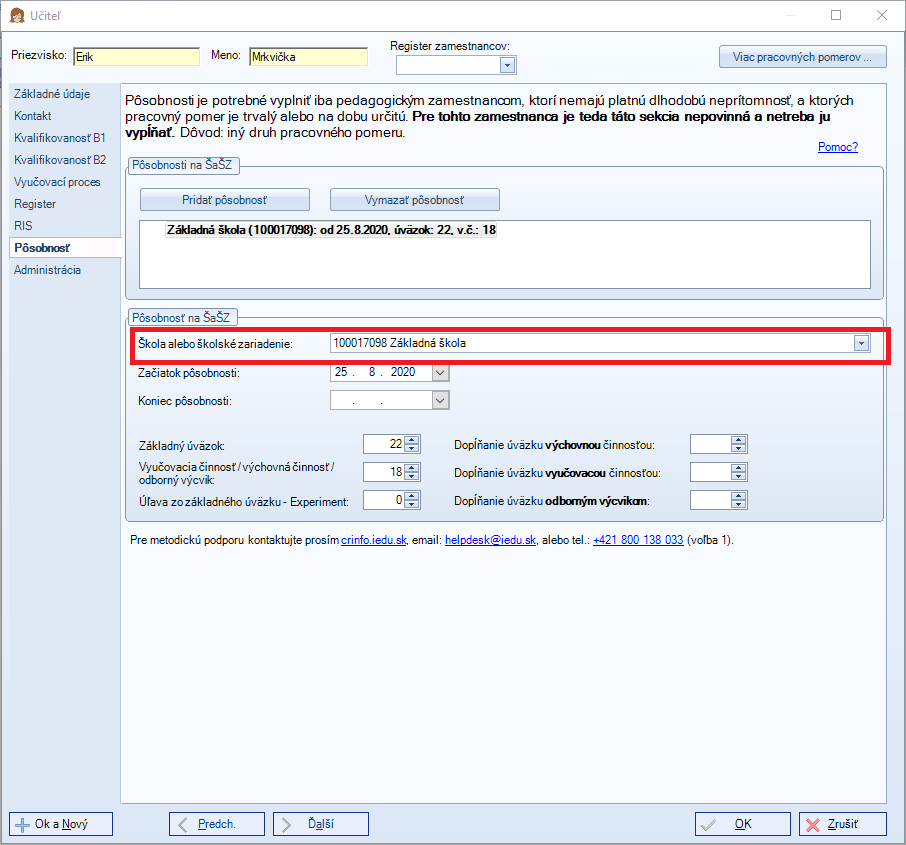Increase Dopĺňanie výchovnou činnosťou with up spinner
Viewport: 906px width, 845px height.
tap(738, 440)
